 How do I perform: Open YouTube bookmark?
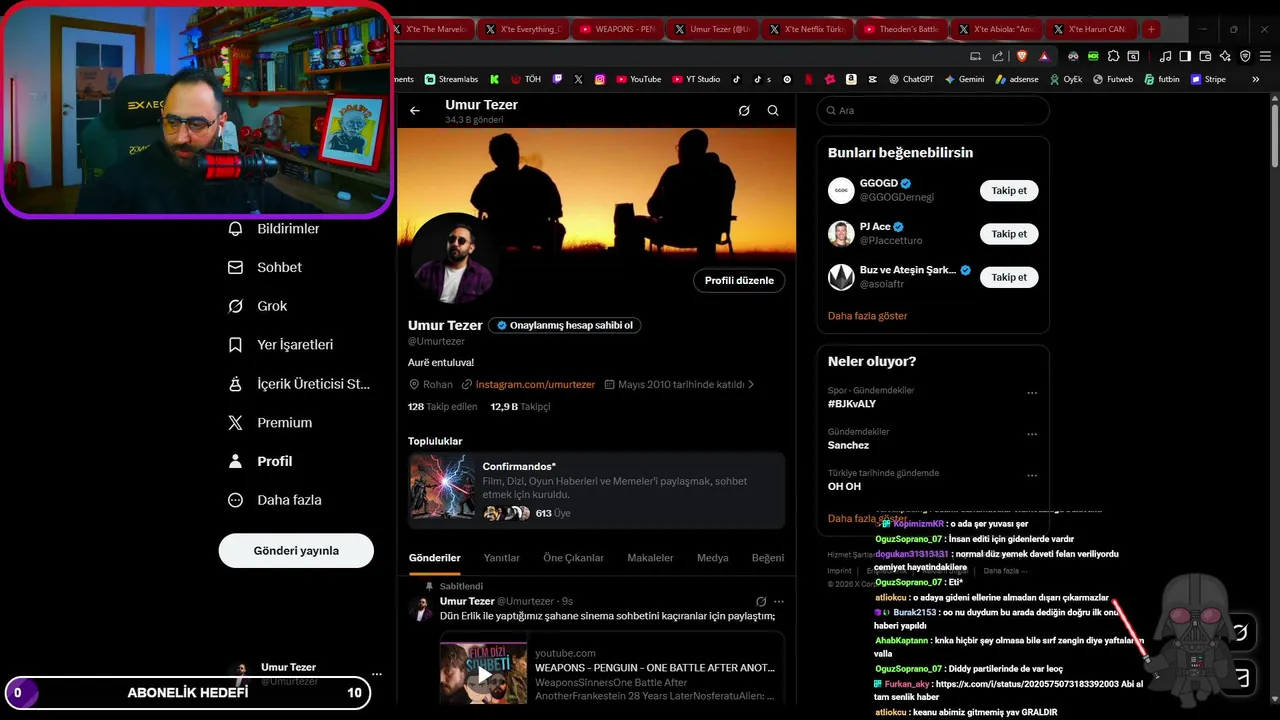[x=638, y=79]
